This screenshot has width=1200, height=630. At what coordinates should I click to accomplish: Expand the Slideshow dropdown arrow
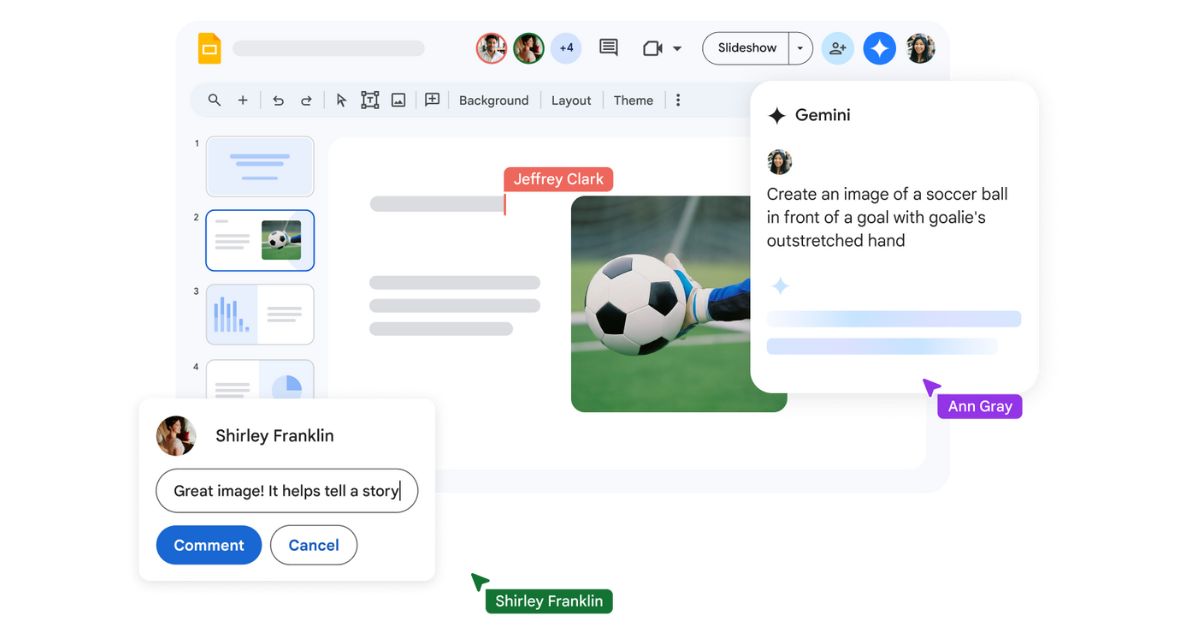[x=800, y=48]
